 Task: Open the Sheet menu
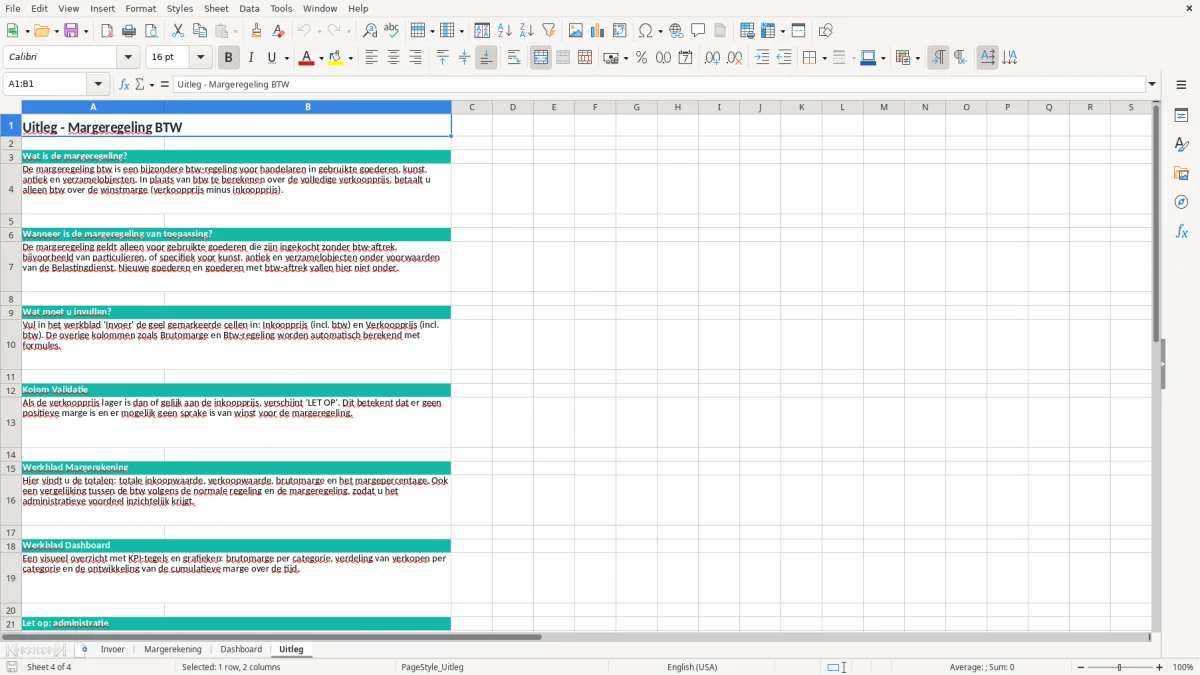pos(216,8)
